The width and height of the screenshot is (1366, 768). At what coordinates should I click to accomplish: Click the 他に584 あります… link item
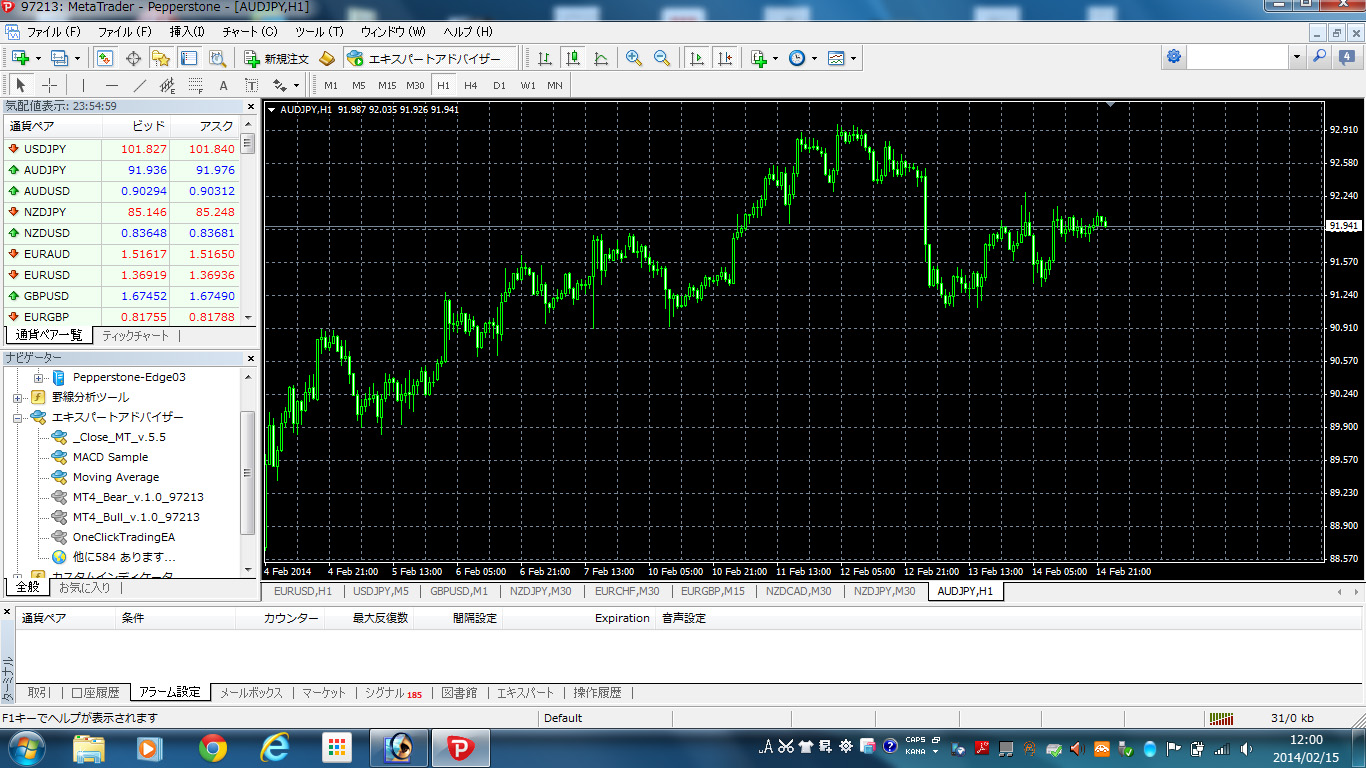tap(124, 557)
